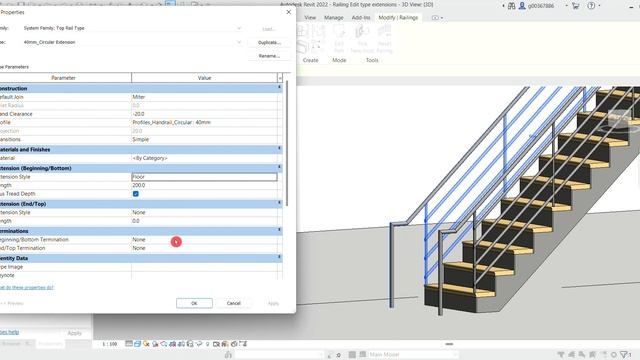Click the dialog's Apply button beside Cancel
Viewport: 640px width, 360px height.
pos(273,303)
